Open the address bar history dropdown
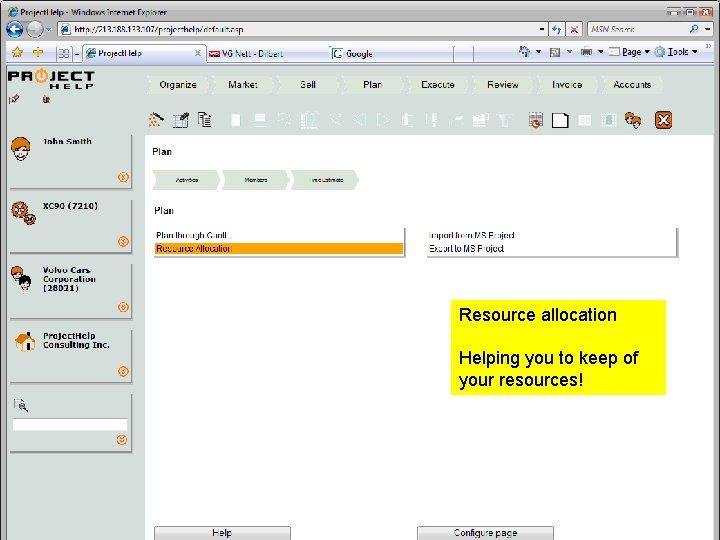720x540 pixels. point(542,29)
